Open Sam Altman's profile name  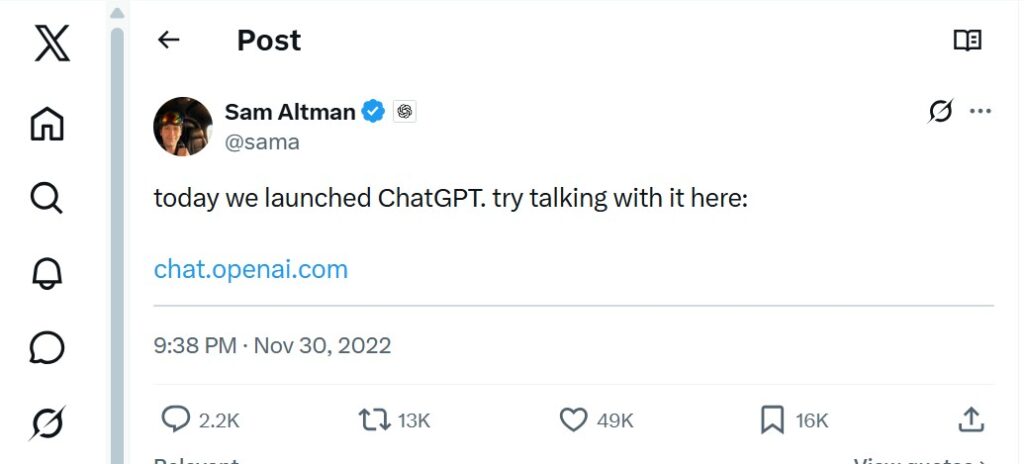290,111
